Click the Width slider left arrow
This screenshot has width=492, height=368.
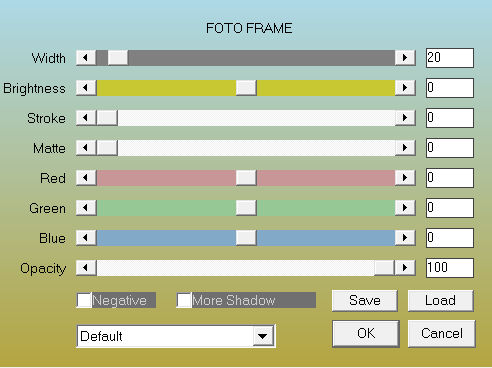click(x=86, y=58)
